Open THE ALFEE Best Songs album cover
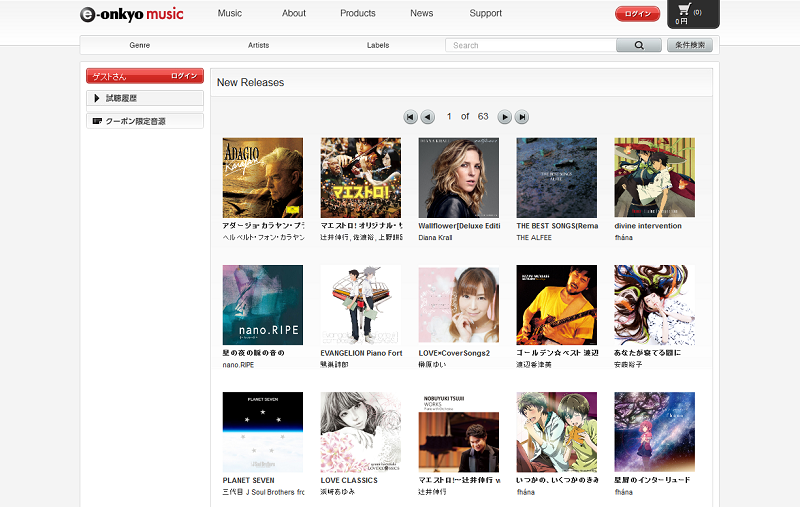This screenshot has width=800, height=507. tap(557, 178)
